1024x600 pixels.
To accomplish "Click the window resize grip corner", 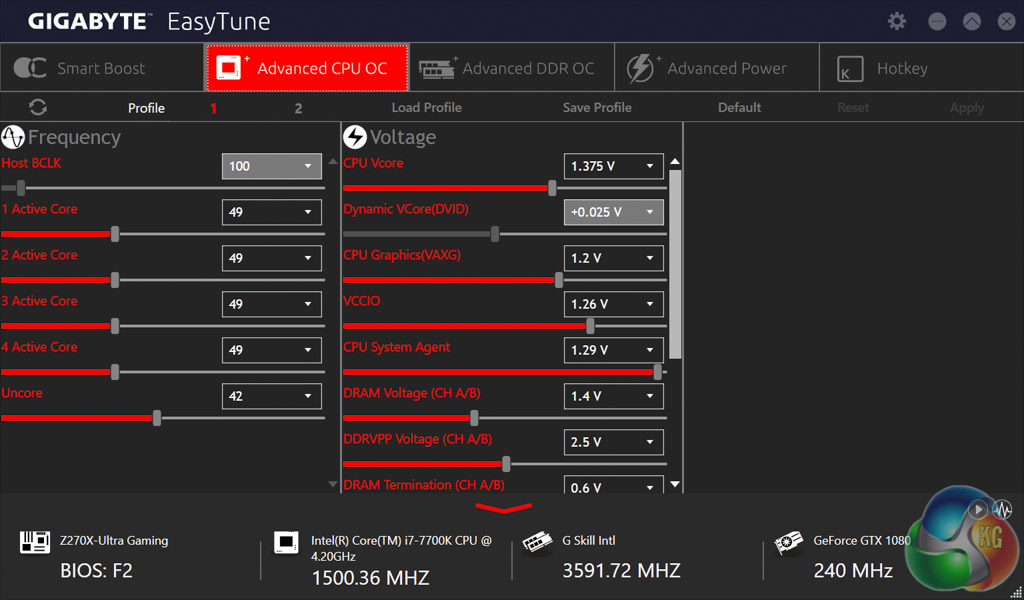I will (1016, 592).
